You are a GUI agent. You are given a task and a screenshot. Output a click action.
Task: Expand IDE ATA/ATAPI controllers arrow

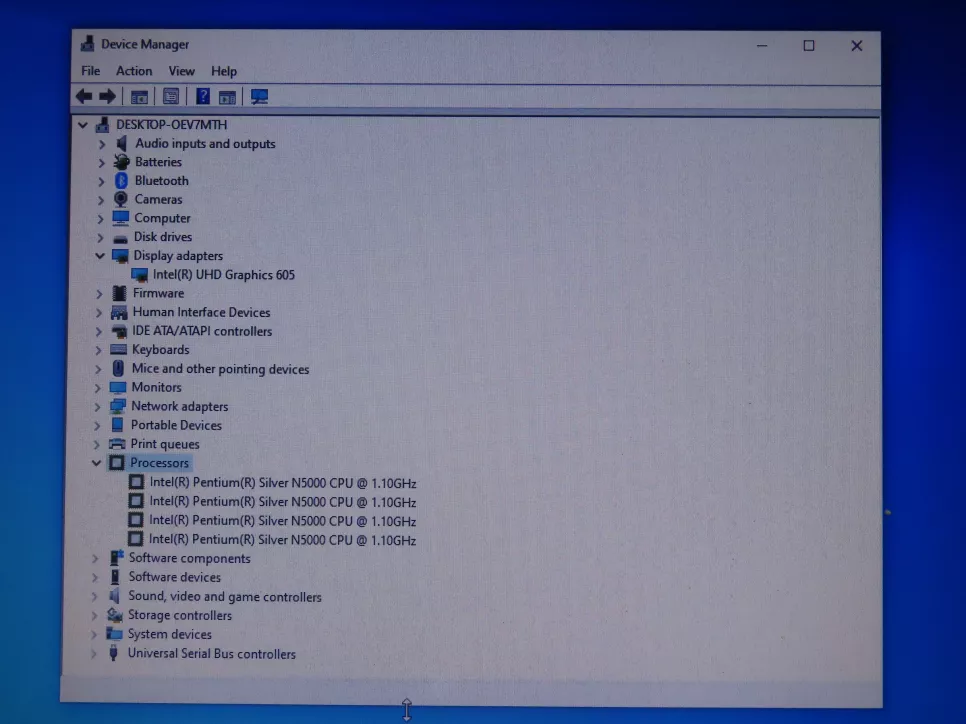click(x=99, y=331)
